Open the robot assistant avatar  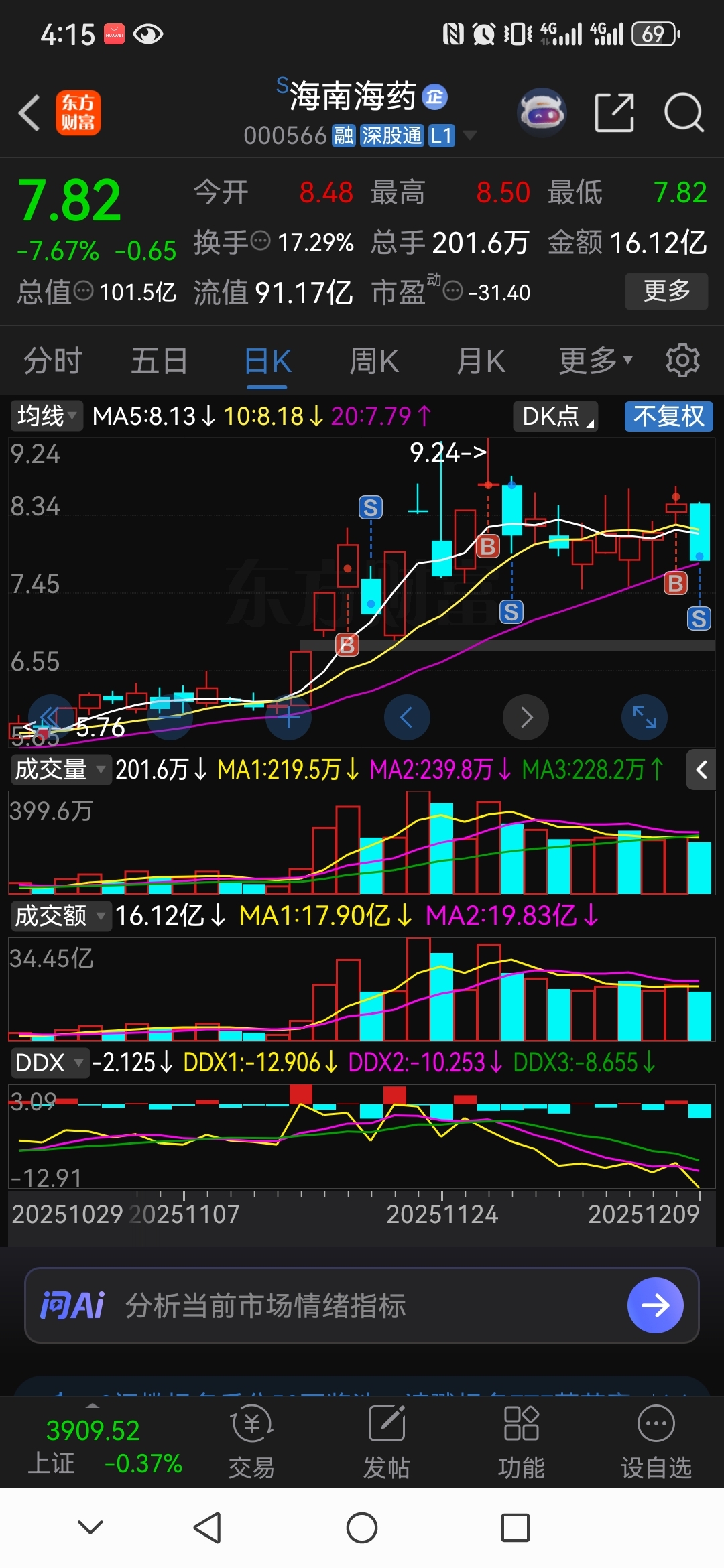point(542,113)
